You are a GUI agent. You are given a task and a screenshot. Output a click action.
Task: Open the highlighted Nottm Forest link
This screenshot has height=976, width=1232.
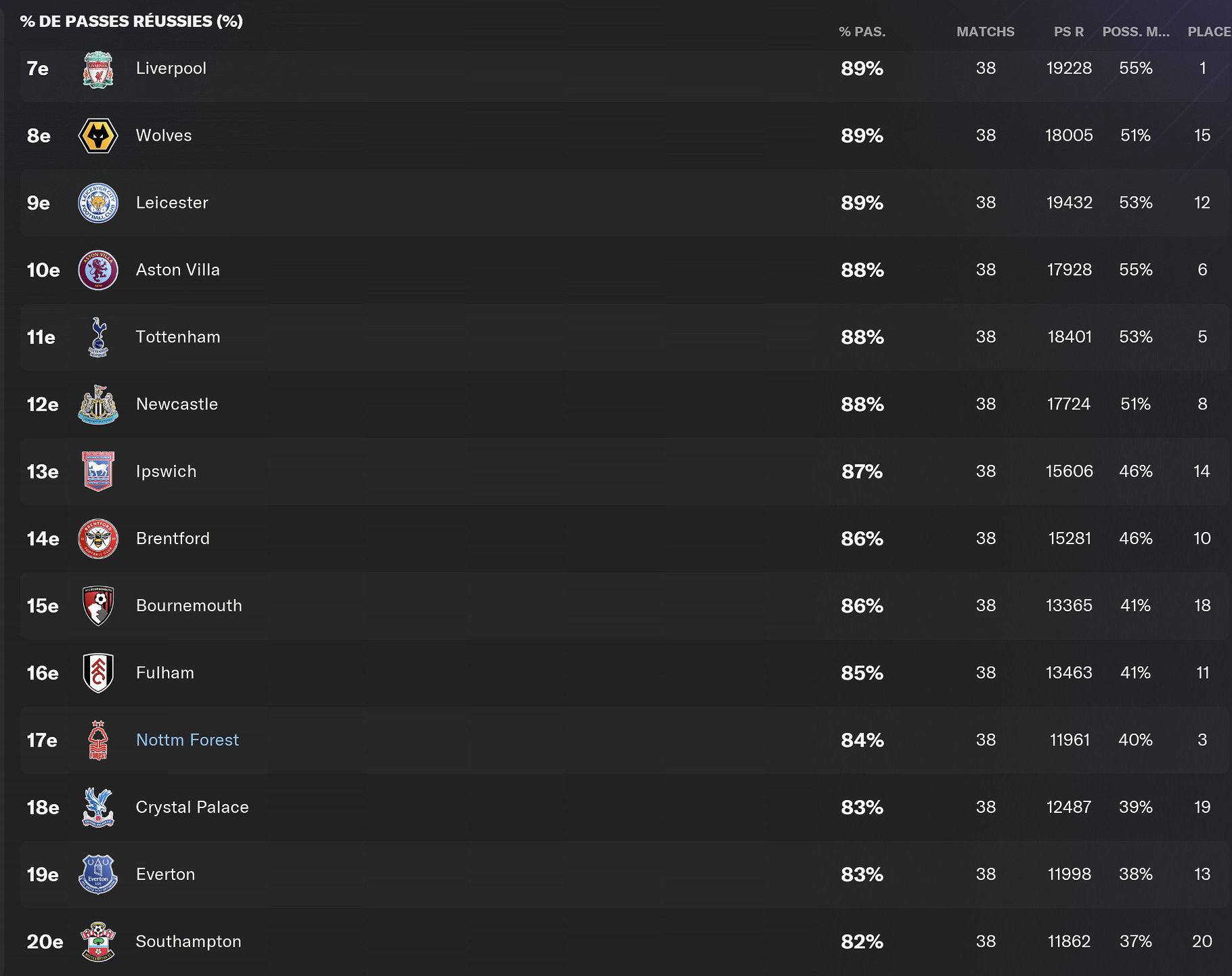(x=188, y=740)
